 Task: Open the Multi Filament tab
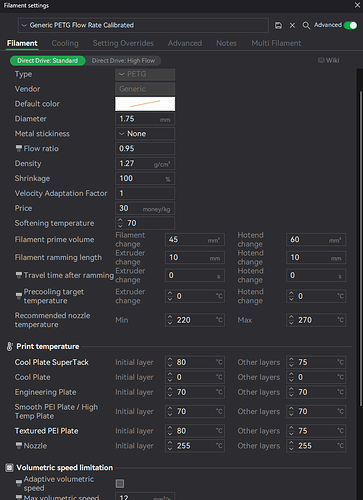point(276,43)
